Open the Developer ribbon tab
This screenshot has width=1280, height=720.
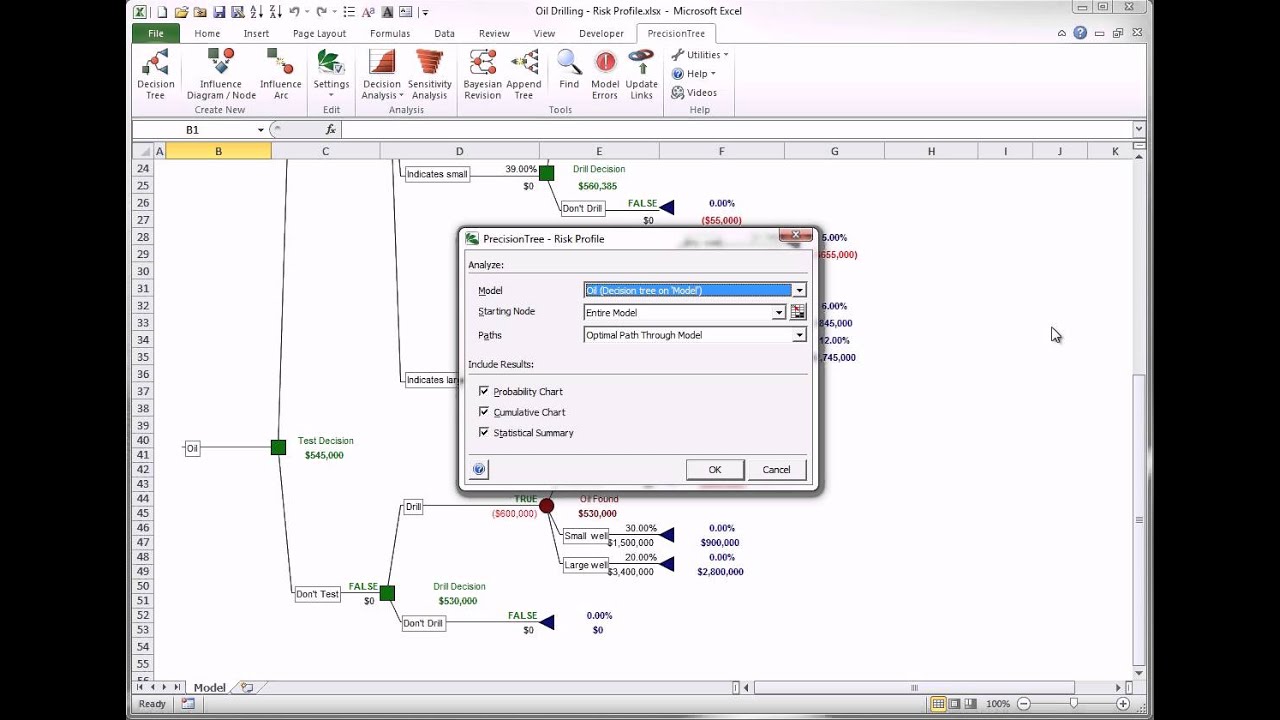(x=601, y=33)
